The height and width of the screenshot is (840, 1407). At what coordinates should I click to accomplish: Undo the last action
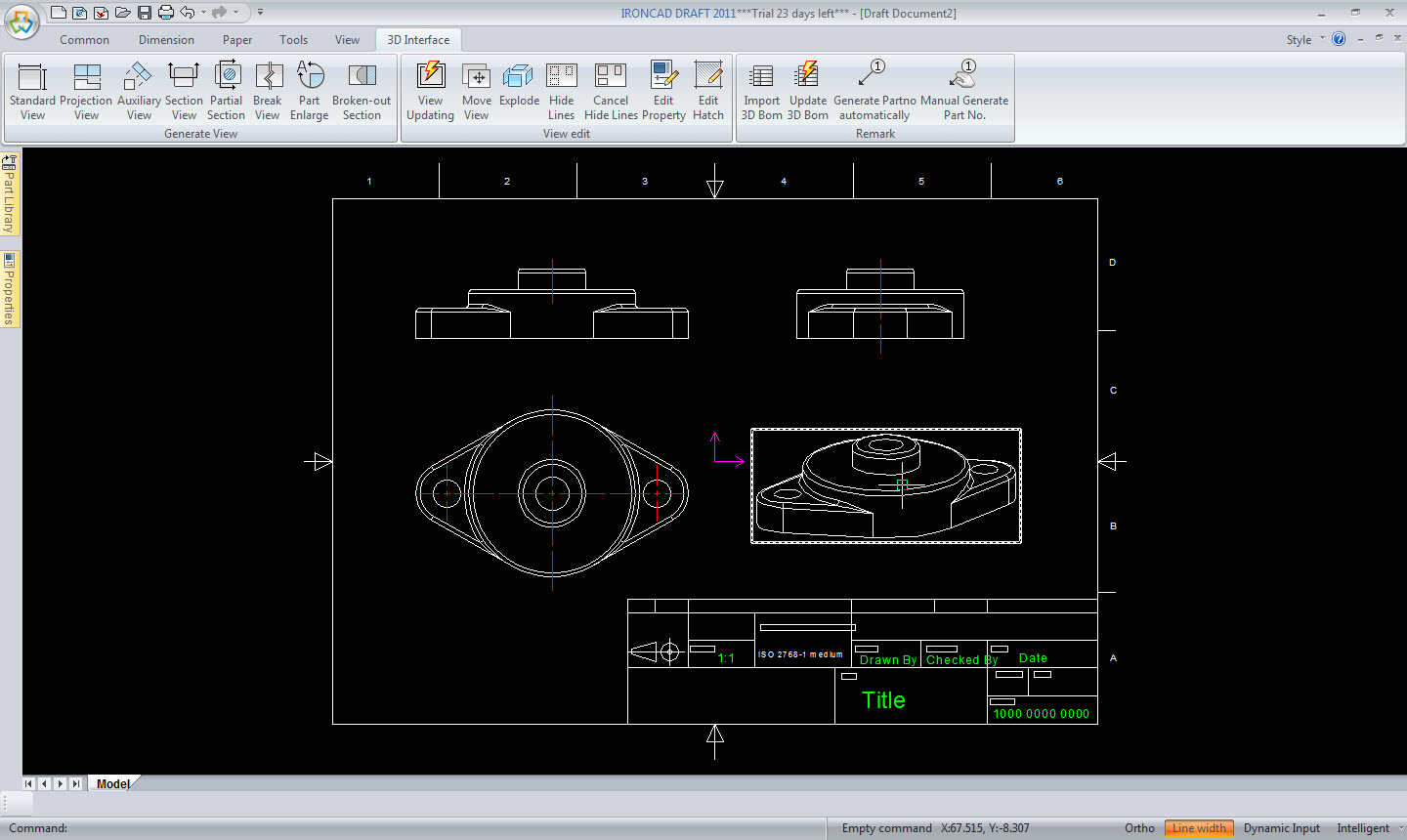[188, 13]
